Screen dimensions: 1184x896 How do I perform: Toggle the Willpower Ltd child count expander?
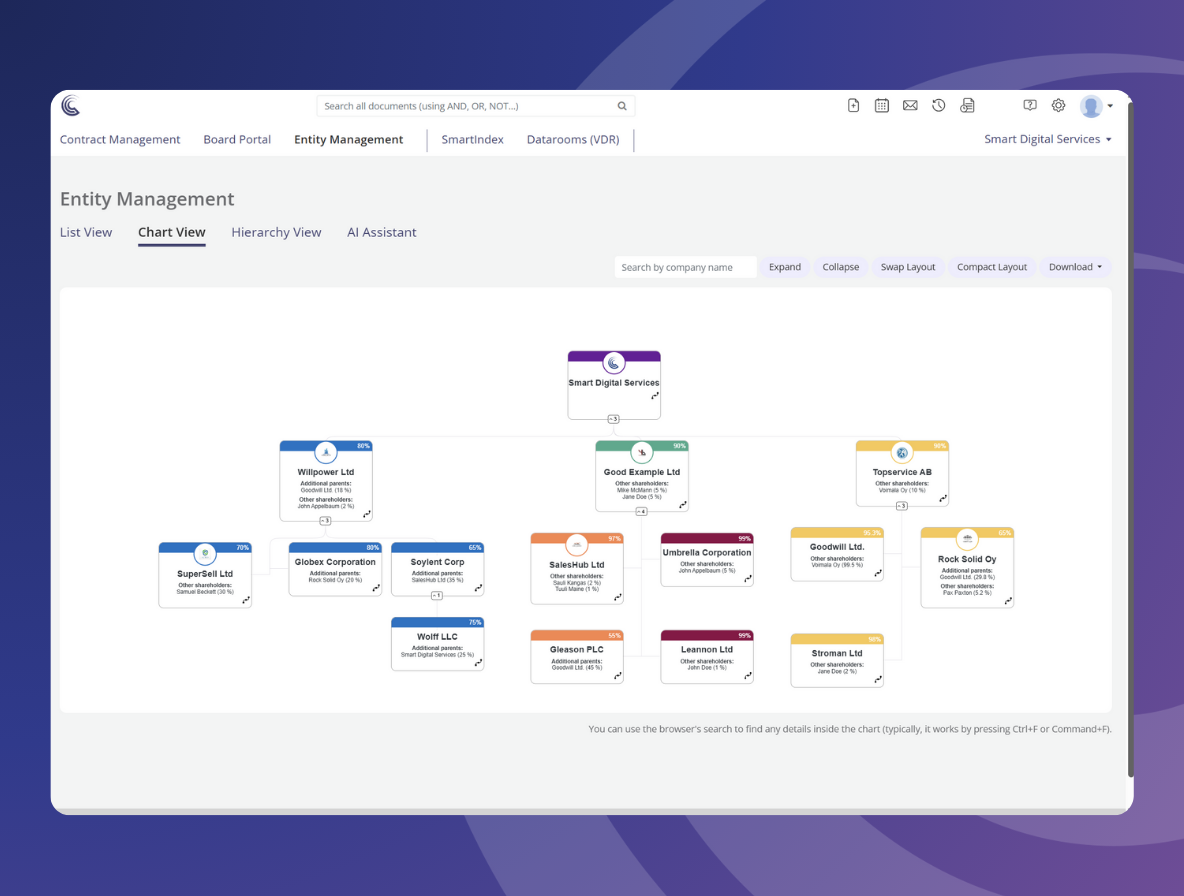(325, 521)
